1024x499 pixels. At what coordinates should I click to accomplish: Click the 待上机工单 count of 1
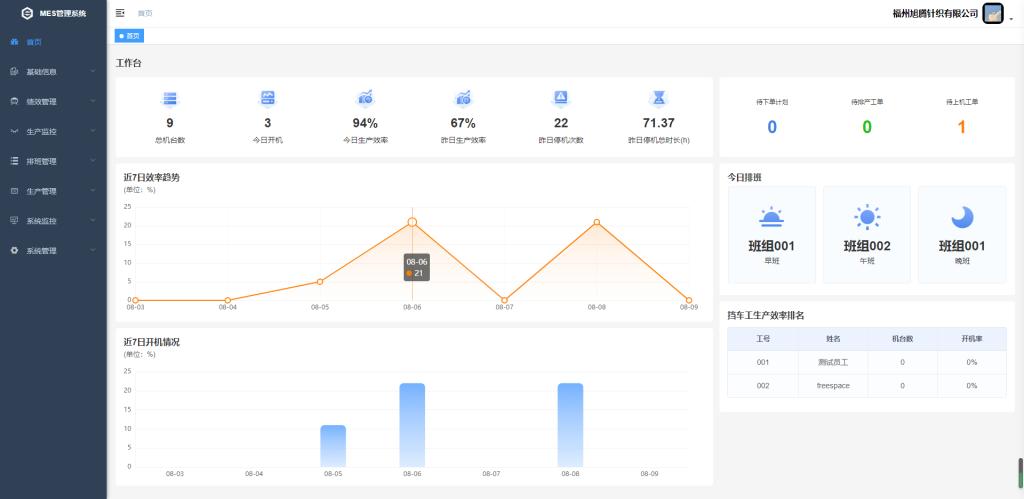[x=962, y=127]
